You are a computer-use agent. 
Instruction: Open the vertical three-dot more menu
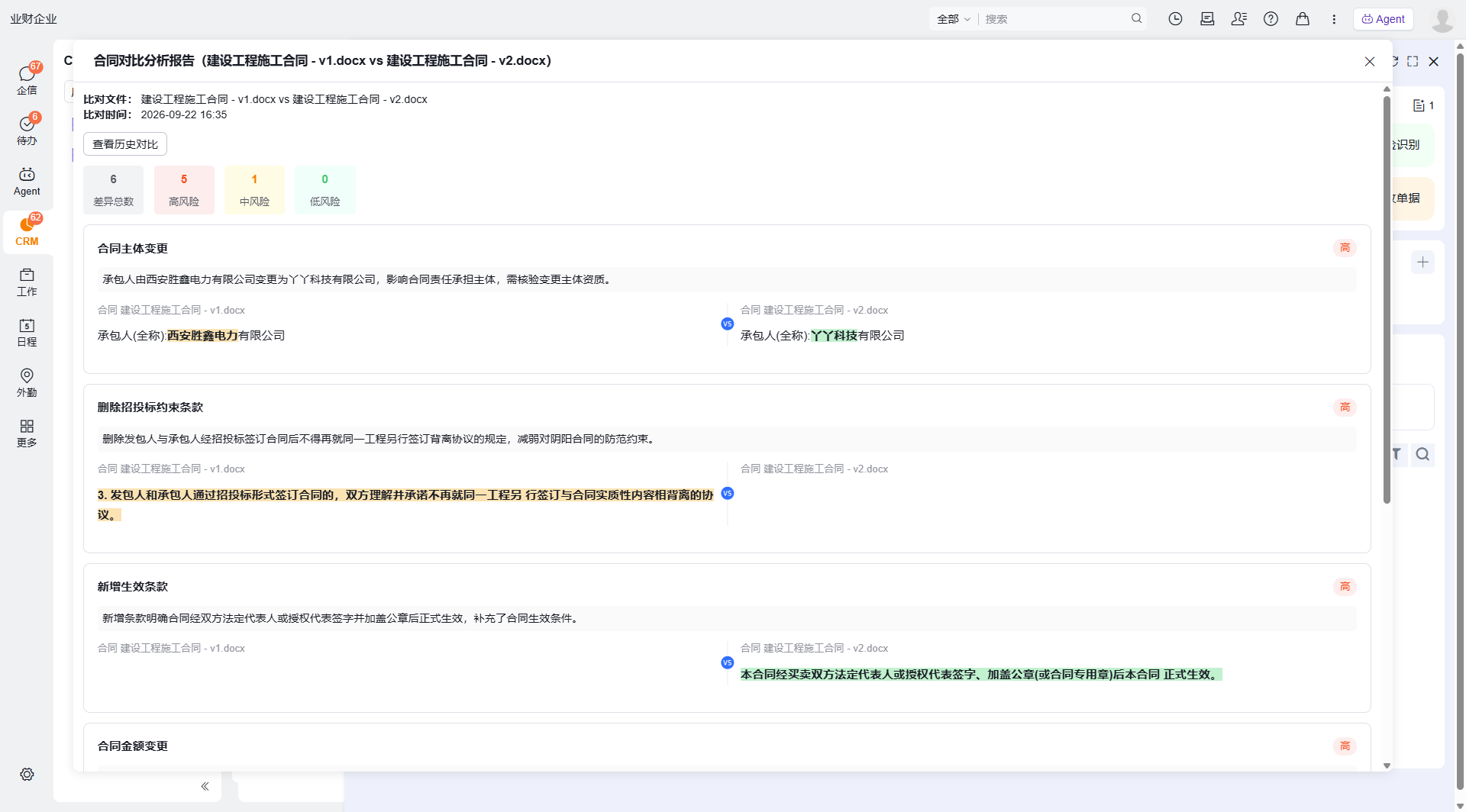[x=1334, y=19]
